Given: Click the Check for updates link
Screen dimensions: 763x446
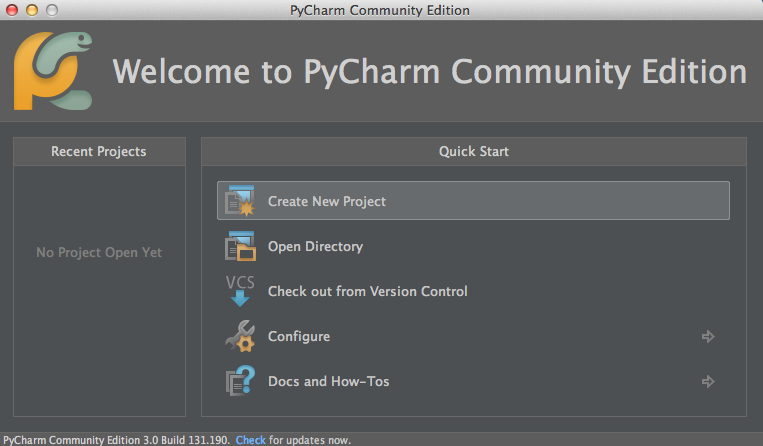Looking at the screenshot, I should (x=250, y=440).
